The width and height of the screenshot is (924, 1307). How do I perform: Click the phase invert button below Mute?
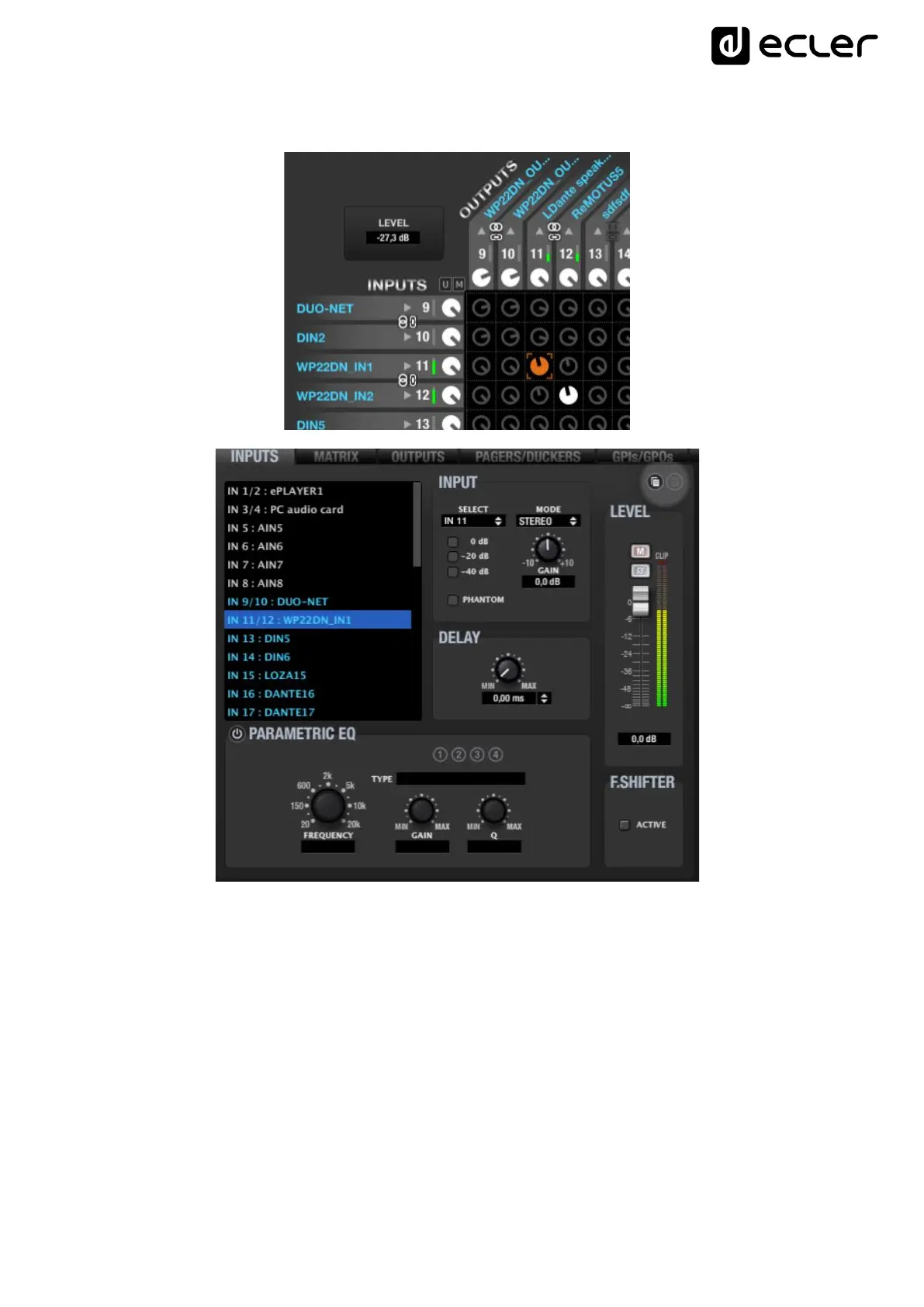pyautogui.click(x=640, y=570)
